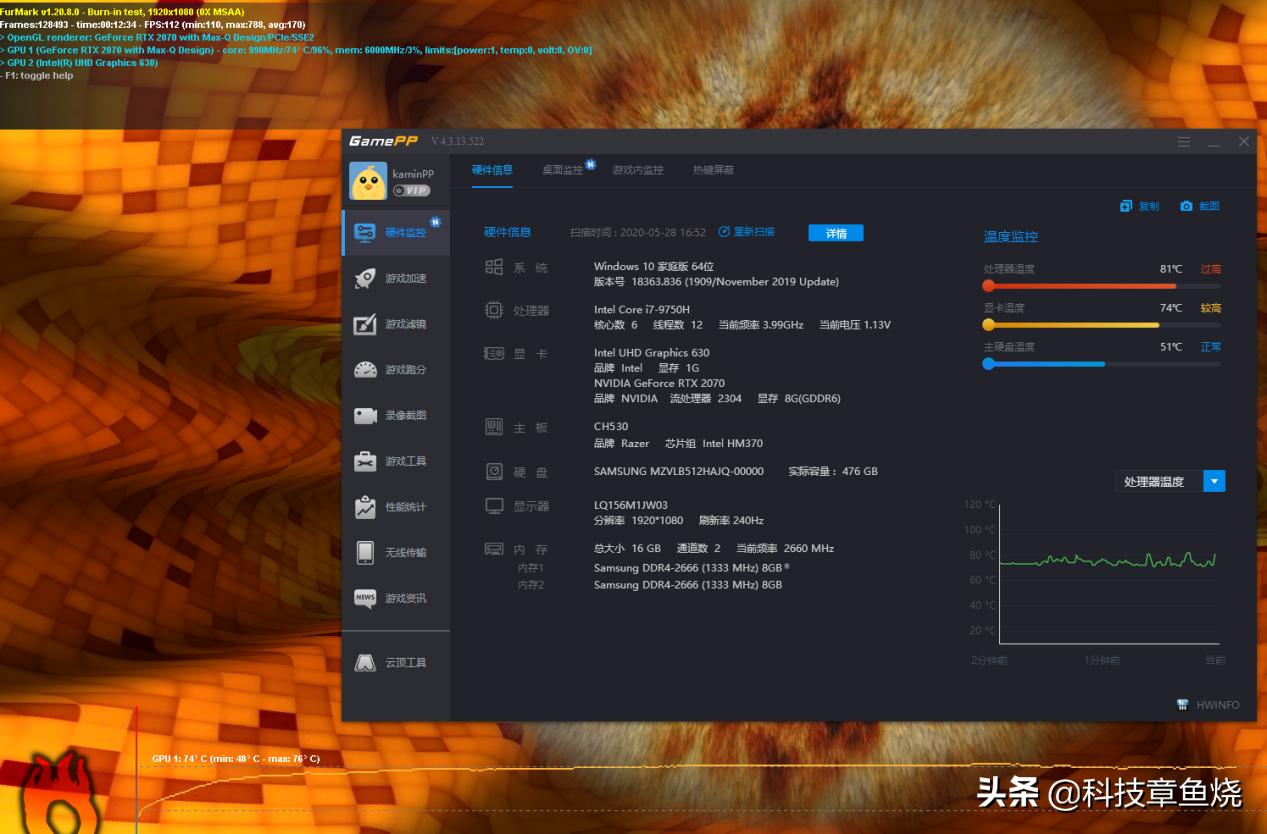The height and width of the screenshot is (834, 1267).
Task: Open the 处理器温度 dropdown arrow
Action: tap(1214, 481)
